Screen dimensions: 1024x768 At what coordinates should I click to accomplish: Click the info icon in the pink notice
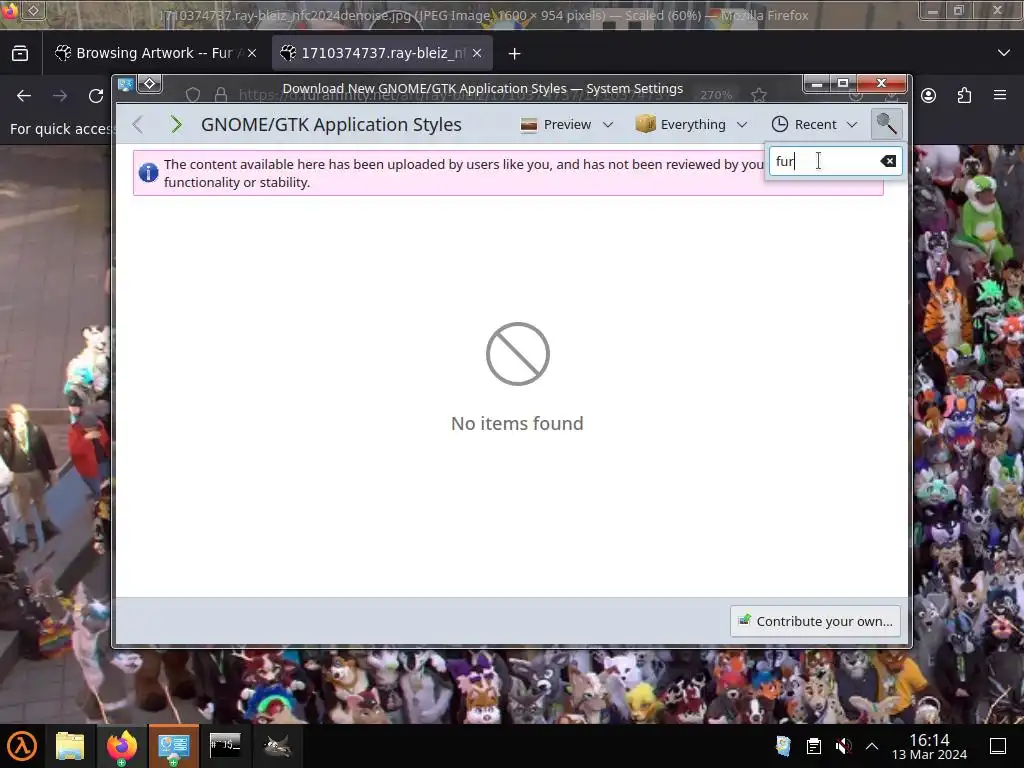point(148,172)
